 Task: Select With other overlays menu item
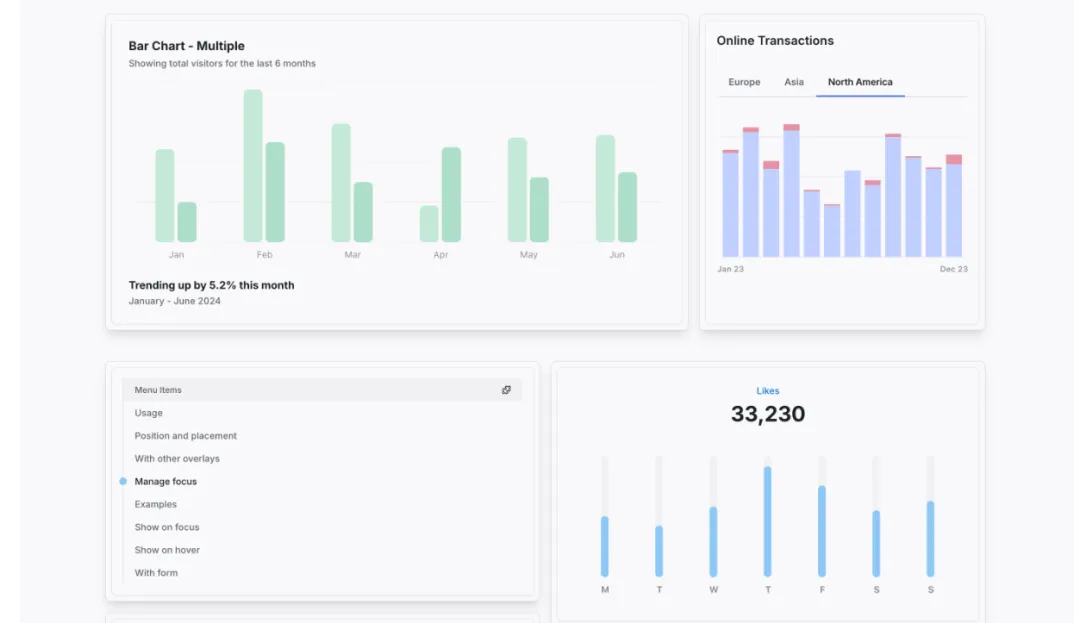(x=177, y=458)
